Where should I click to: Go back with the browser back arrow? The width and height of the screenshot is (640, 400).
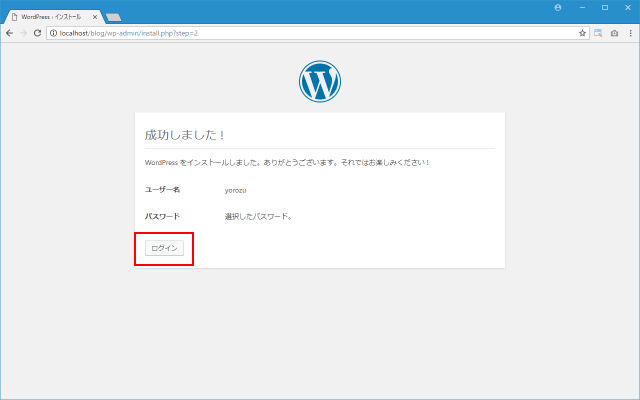9,33
